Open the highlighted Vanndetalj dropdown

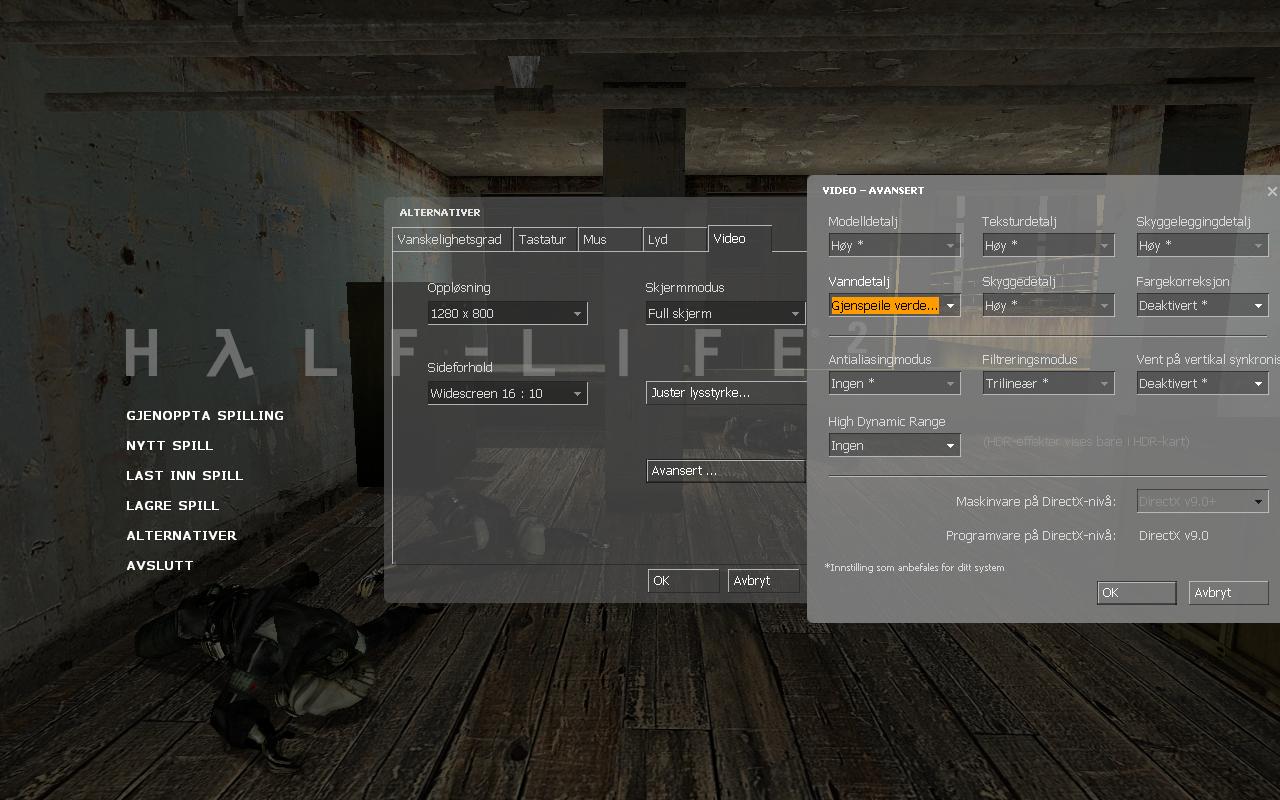click(x=894, y=305)
